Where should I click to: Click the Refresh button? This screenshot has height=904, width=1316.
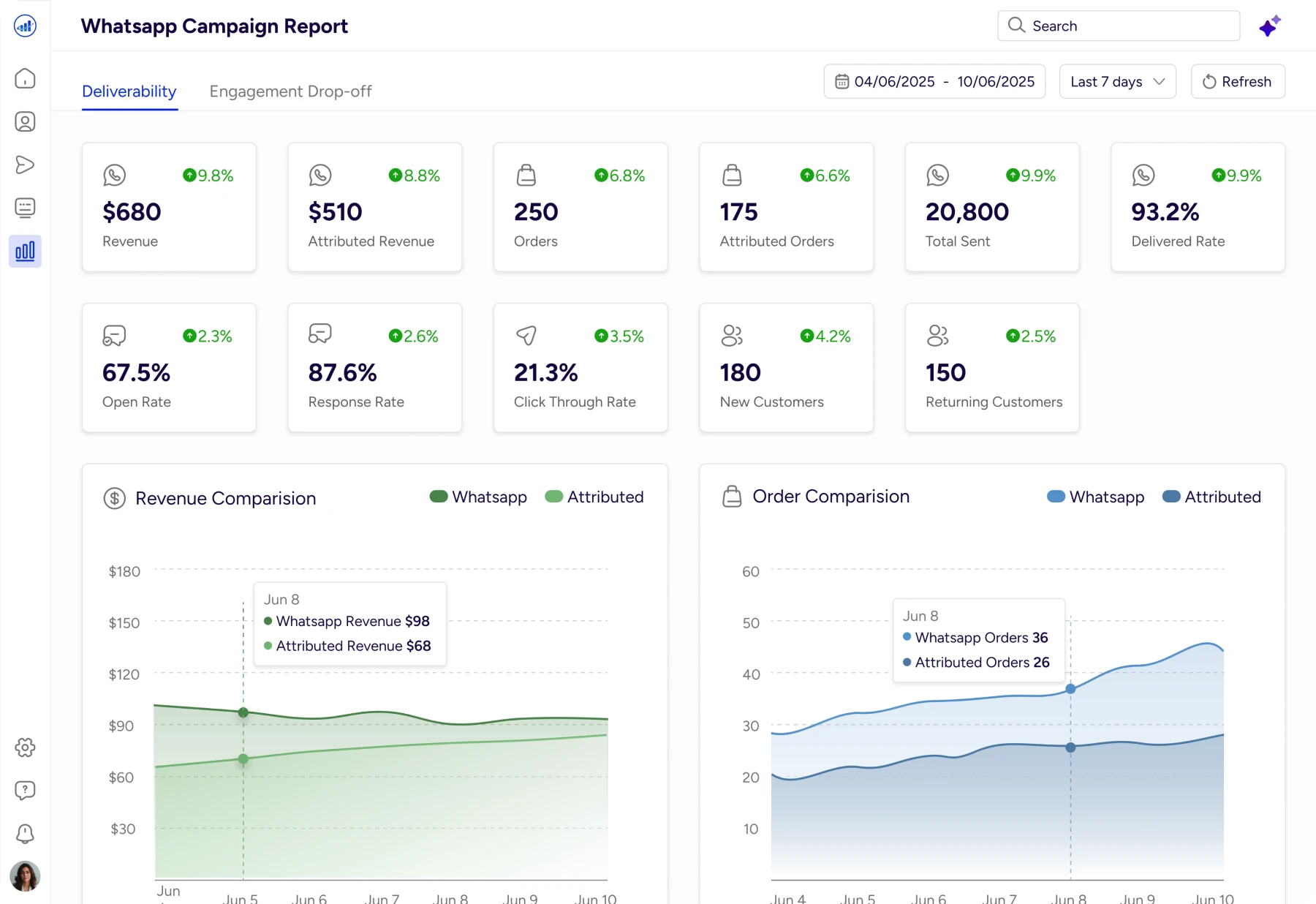point(1238,82)
